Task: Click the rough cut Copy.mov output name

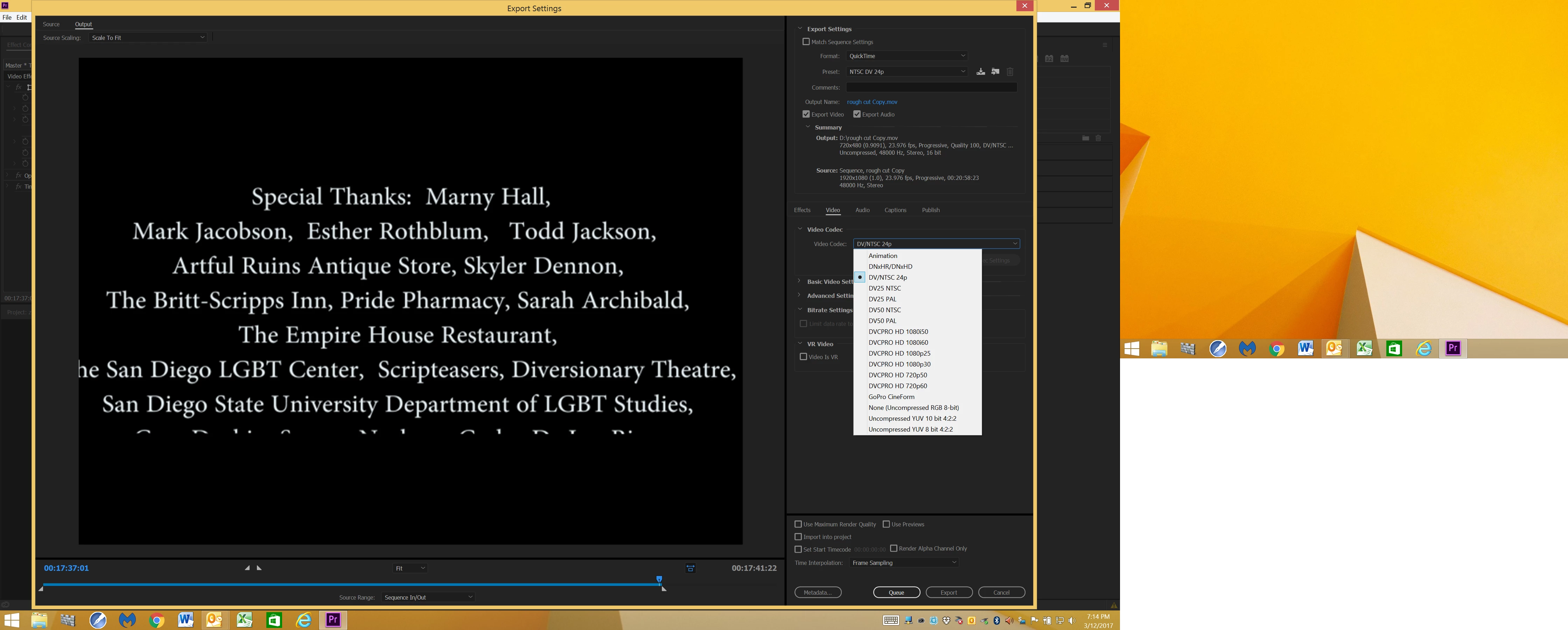Action: [871, 102]
